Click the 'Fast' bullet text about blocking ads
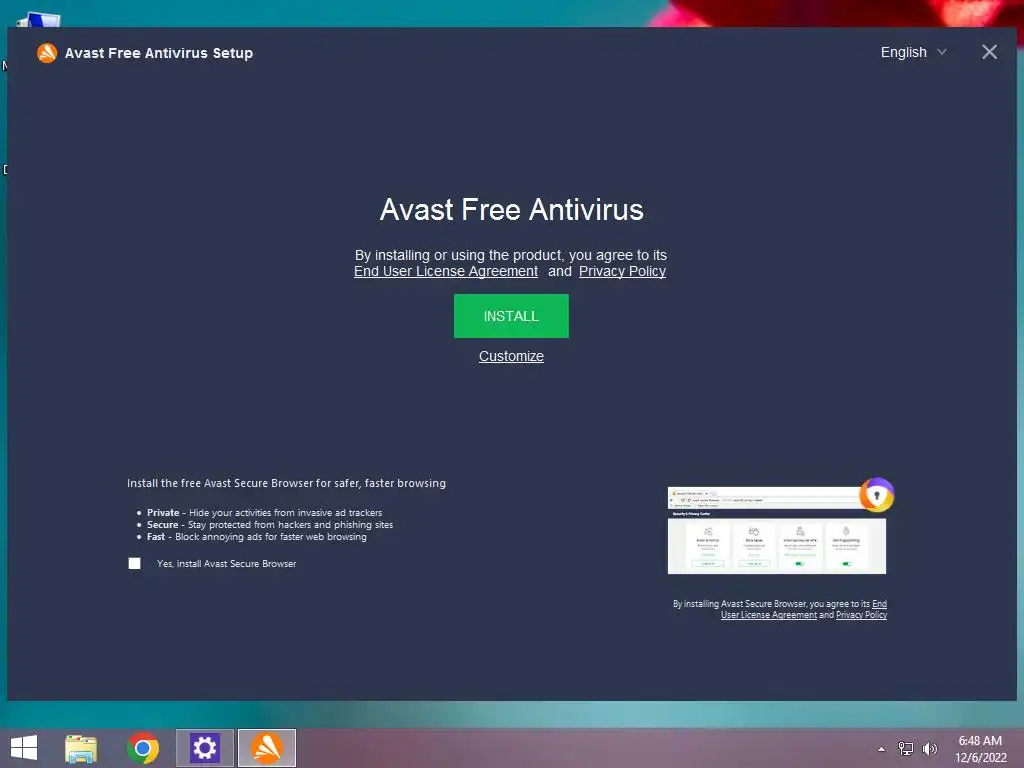Screen dimensions: 1024x768 [257, 537]
